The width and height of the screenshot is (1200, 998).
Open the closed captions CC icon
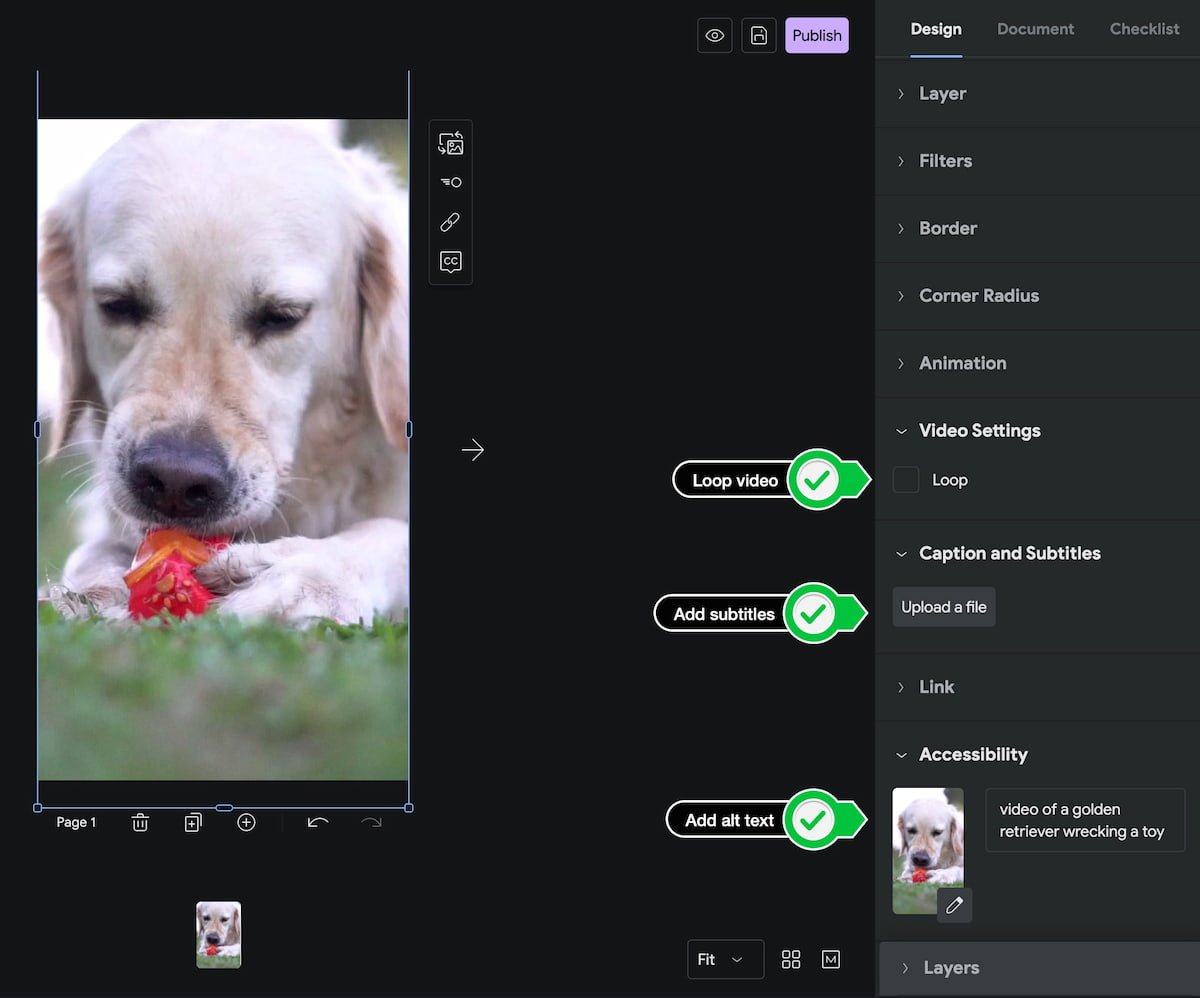450,262
